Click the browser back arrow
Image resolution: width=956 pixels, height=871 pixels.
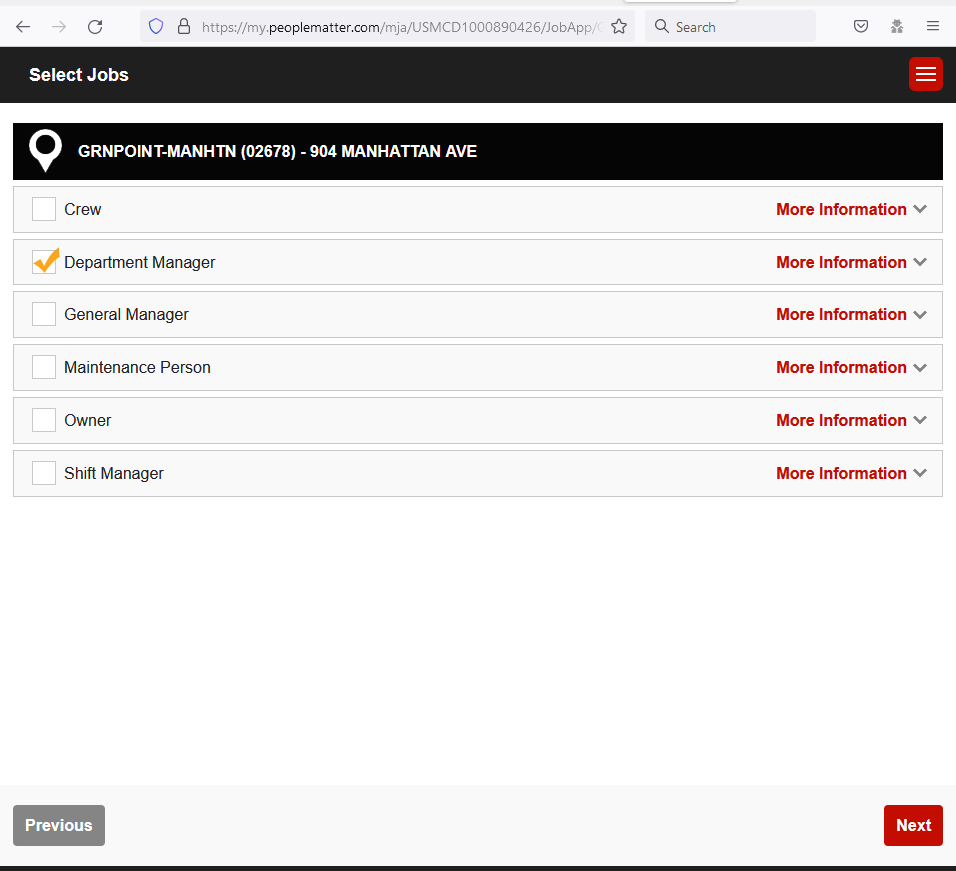tap(23, 26)
